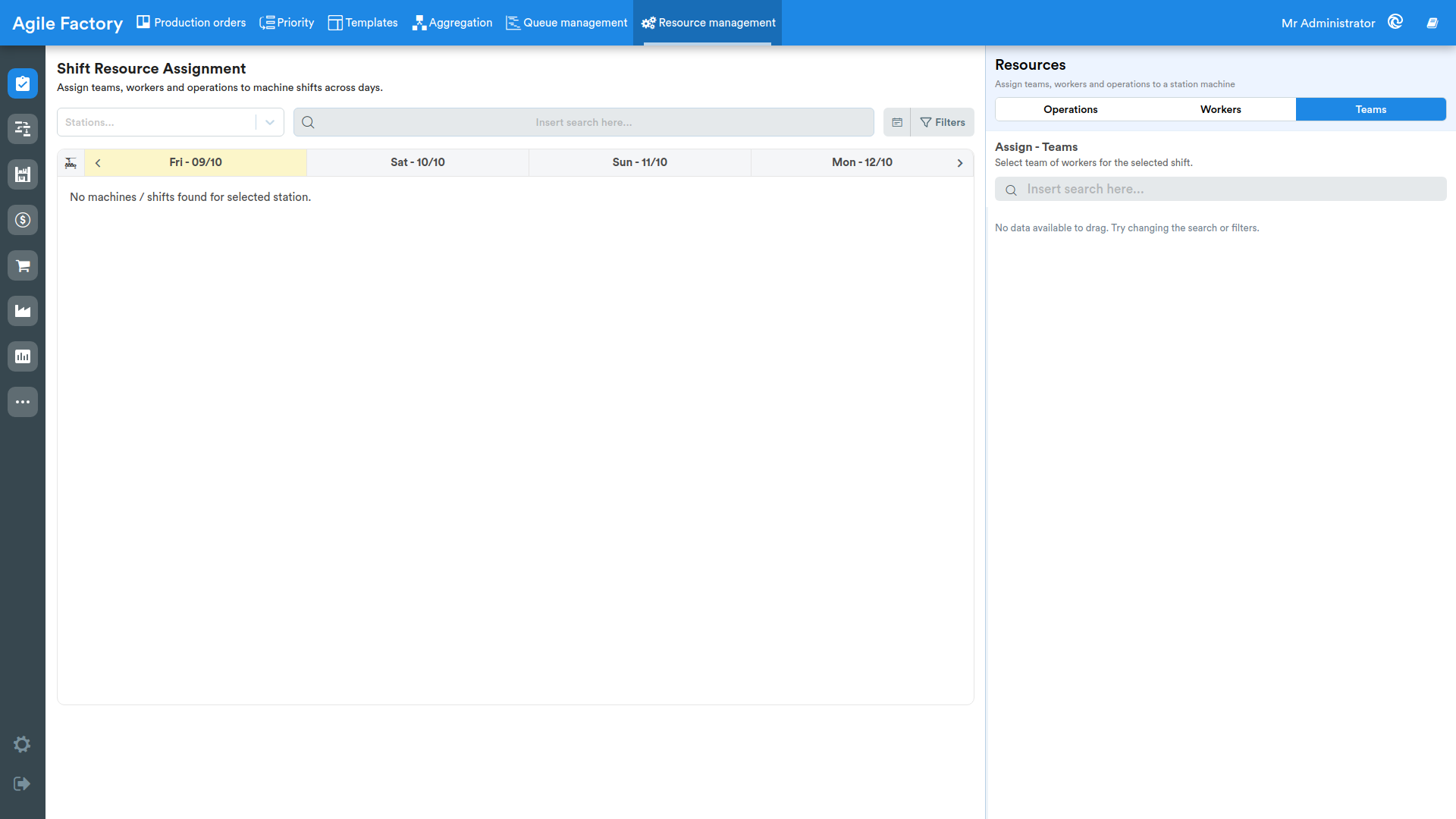The image size is (1456, 819).
Task: Open Templates menu
Action: tap(362, 23)
